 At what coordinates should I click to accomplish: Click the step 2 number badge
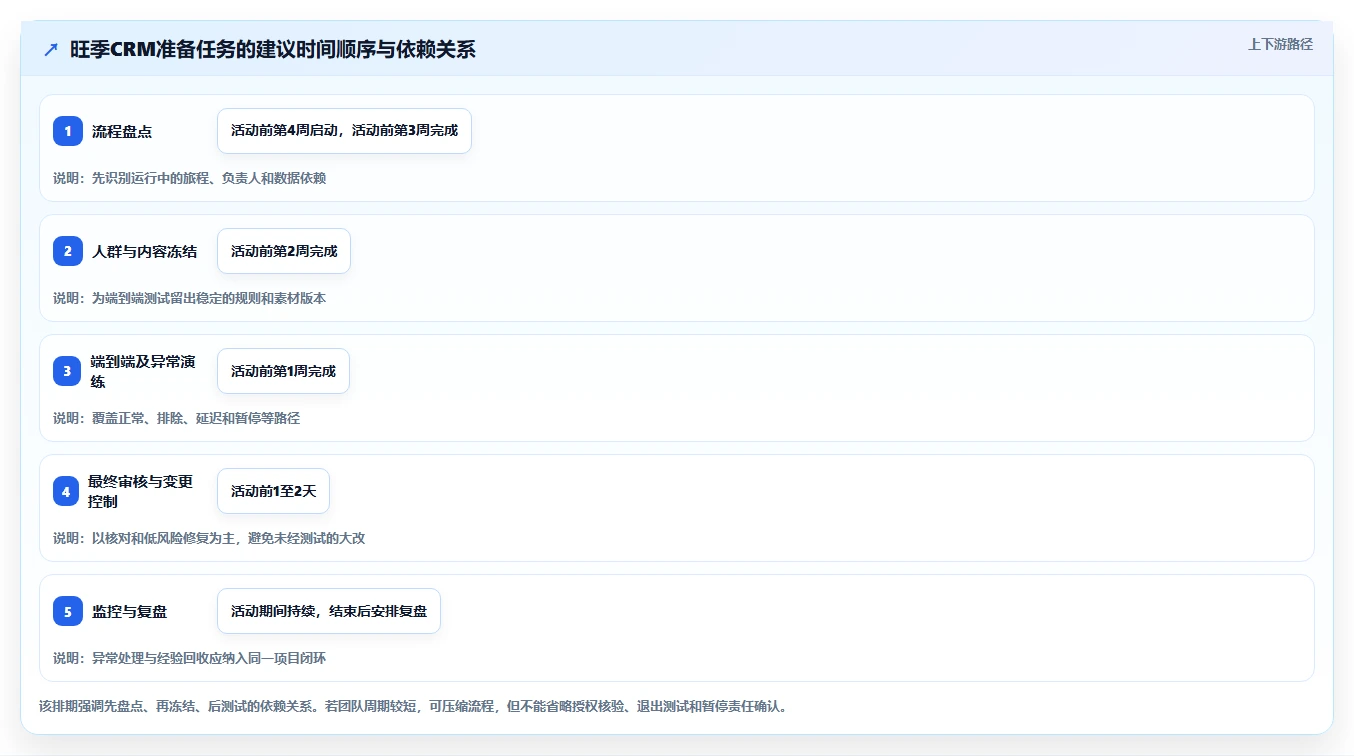point(68,251)
